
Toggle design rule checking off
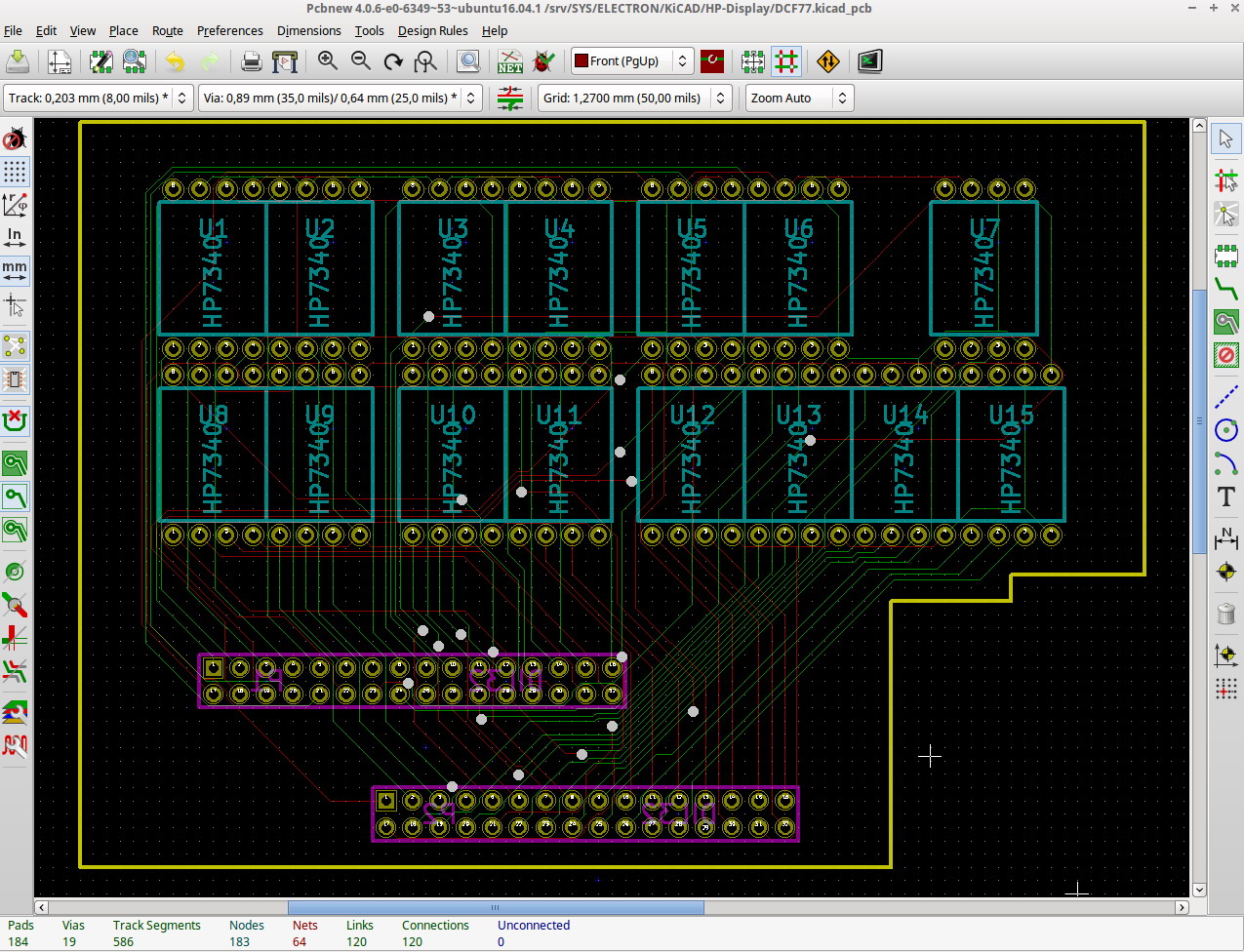click(x=15, y=139)
